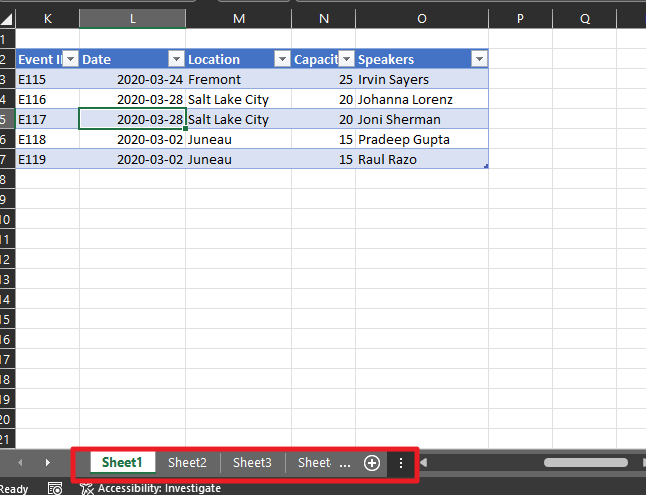The height and width of the screenshot is (495, 646).
Task: Select column P header
Action: tap(520, 19)
